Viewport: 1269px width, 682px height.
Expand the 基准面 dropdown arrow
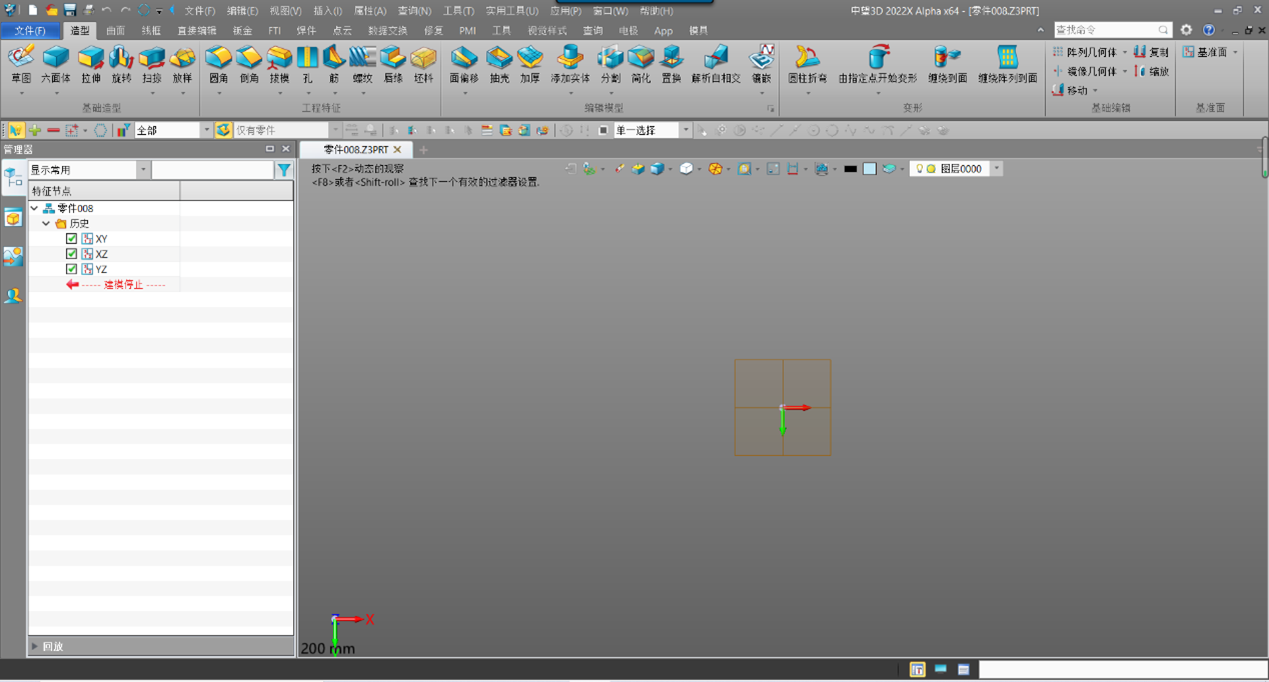(x=1235, y=52)
